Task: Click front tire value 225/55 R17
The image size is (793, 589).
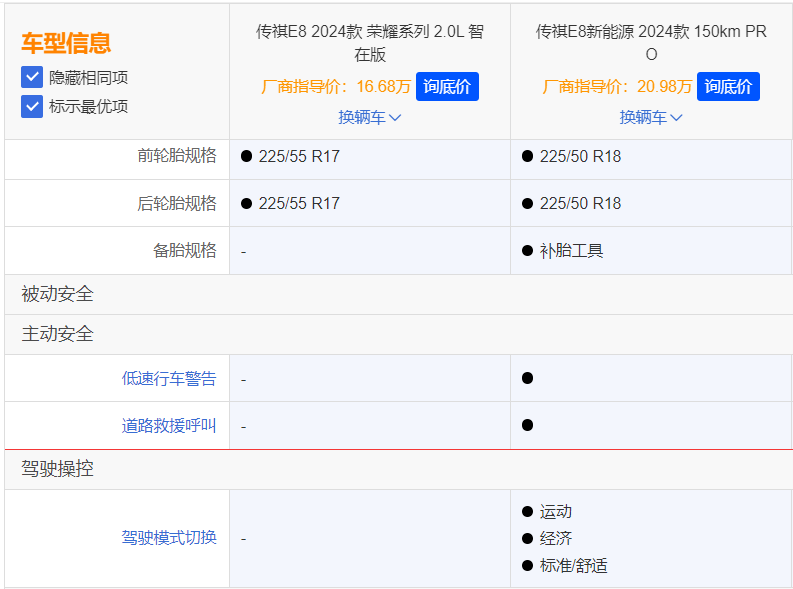Action: click(299, 156)
